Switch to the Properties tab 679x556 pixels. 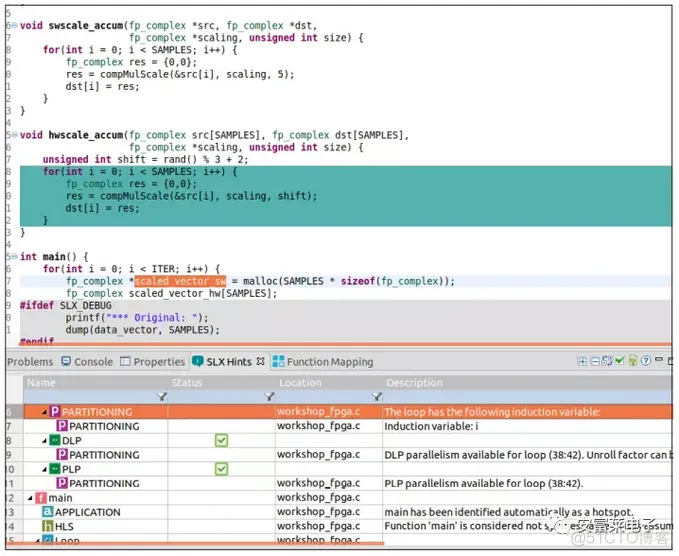[x=153, y=362]
